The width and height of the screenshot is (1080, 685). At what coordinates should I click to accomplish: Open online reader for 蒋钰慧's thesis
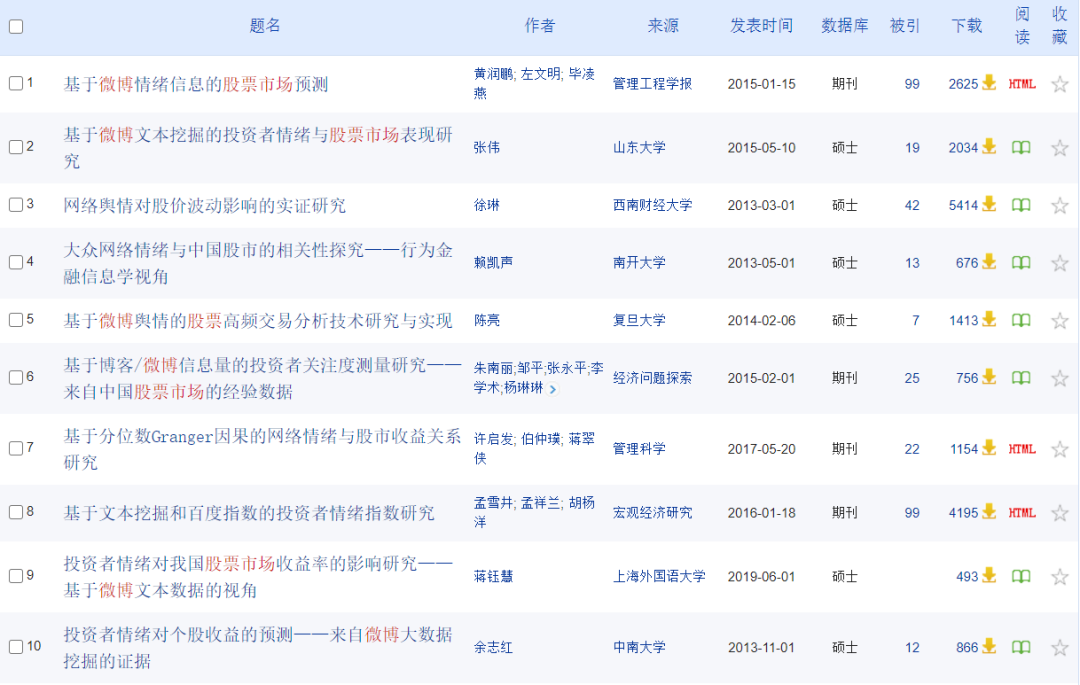1021,576
